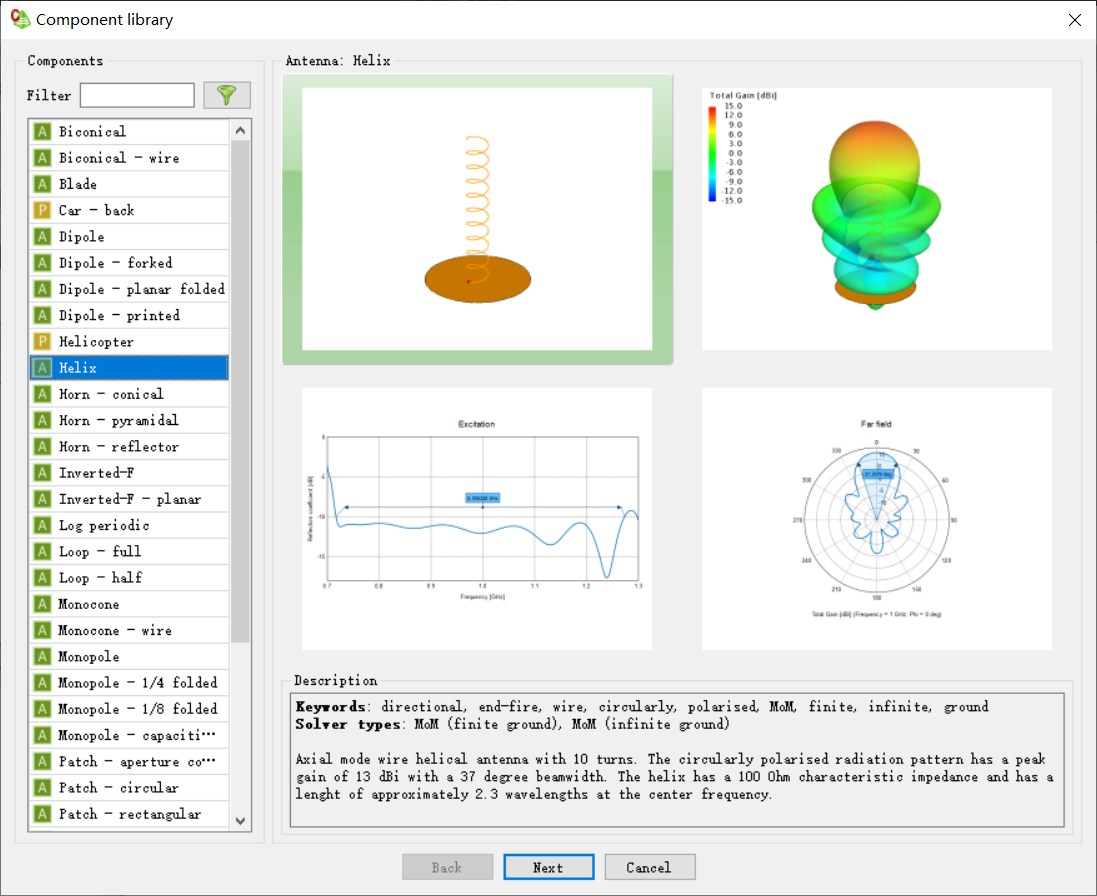
Task: Click the antenna icon beside Biconical
Action: coord(43,131)
